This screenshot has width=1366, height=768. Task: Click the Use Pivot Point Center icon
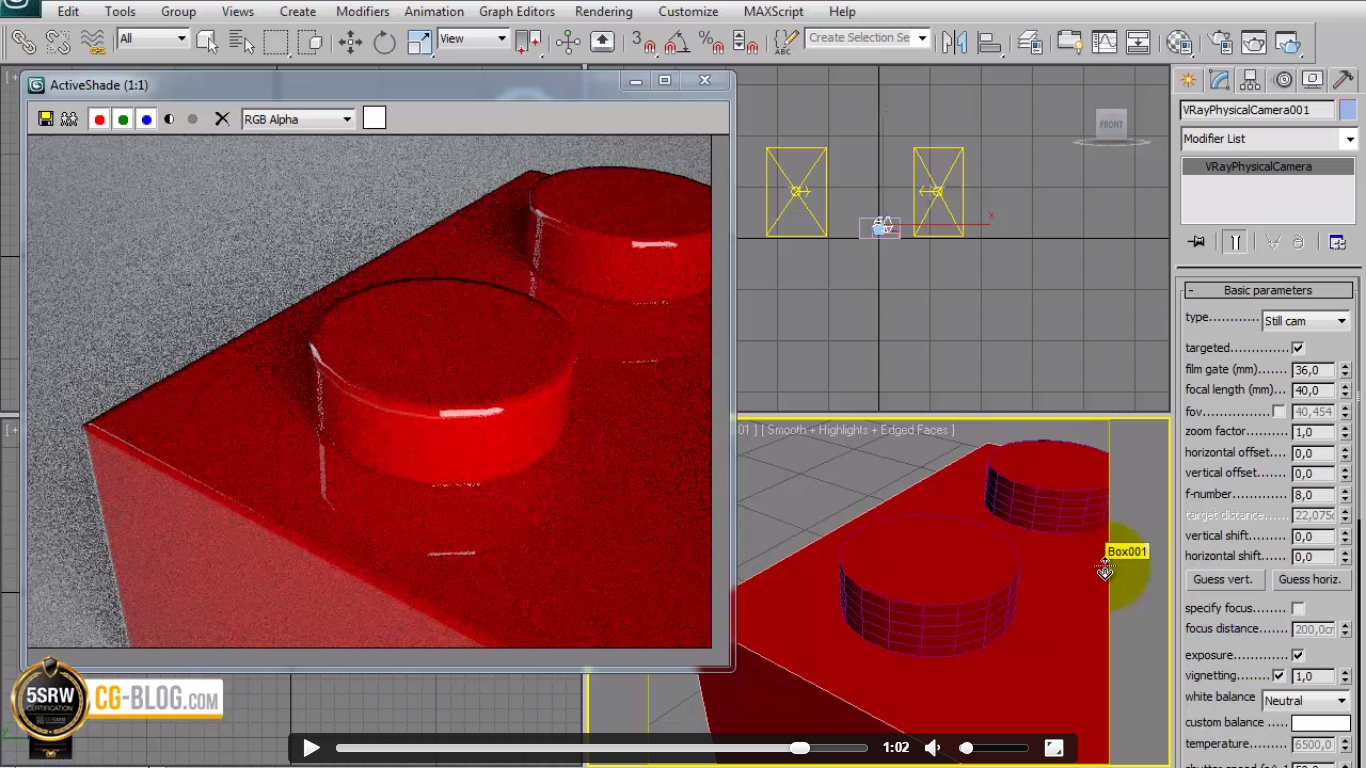click(528, 41)
